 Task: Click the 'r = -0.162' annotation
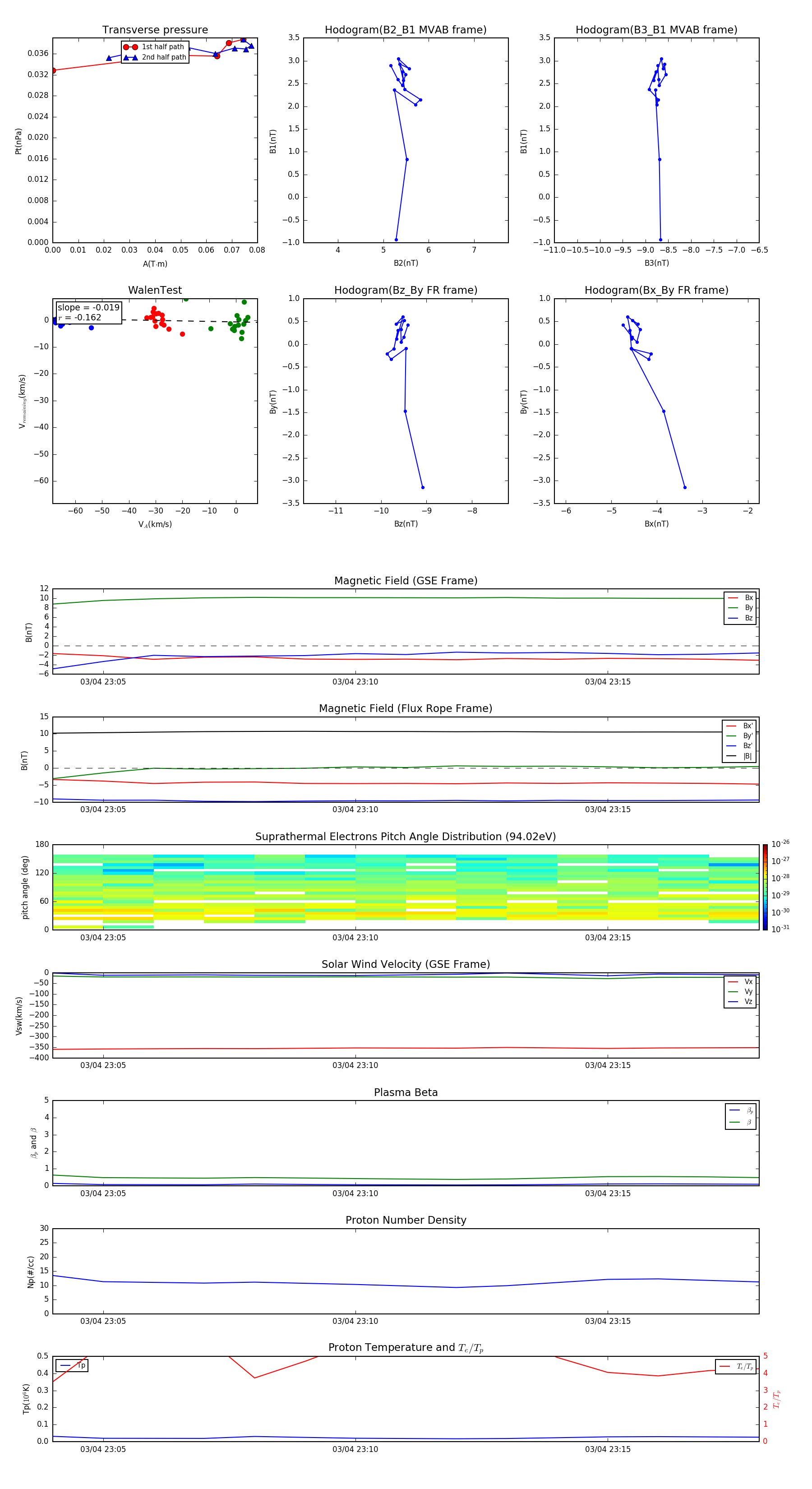pos(80,317)
